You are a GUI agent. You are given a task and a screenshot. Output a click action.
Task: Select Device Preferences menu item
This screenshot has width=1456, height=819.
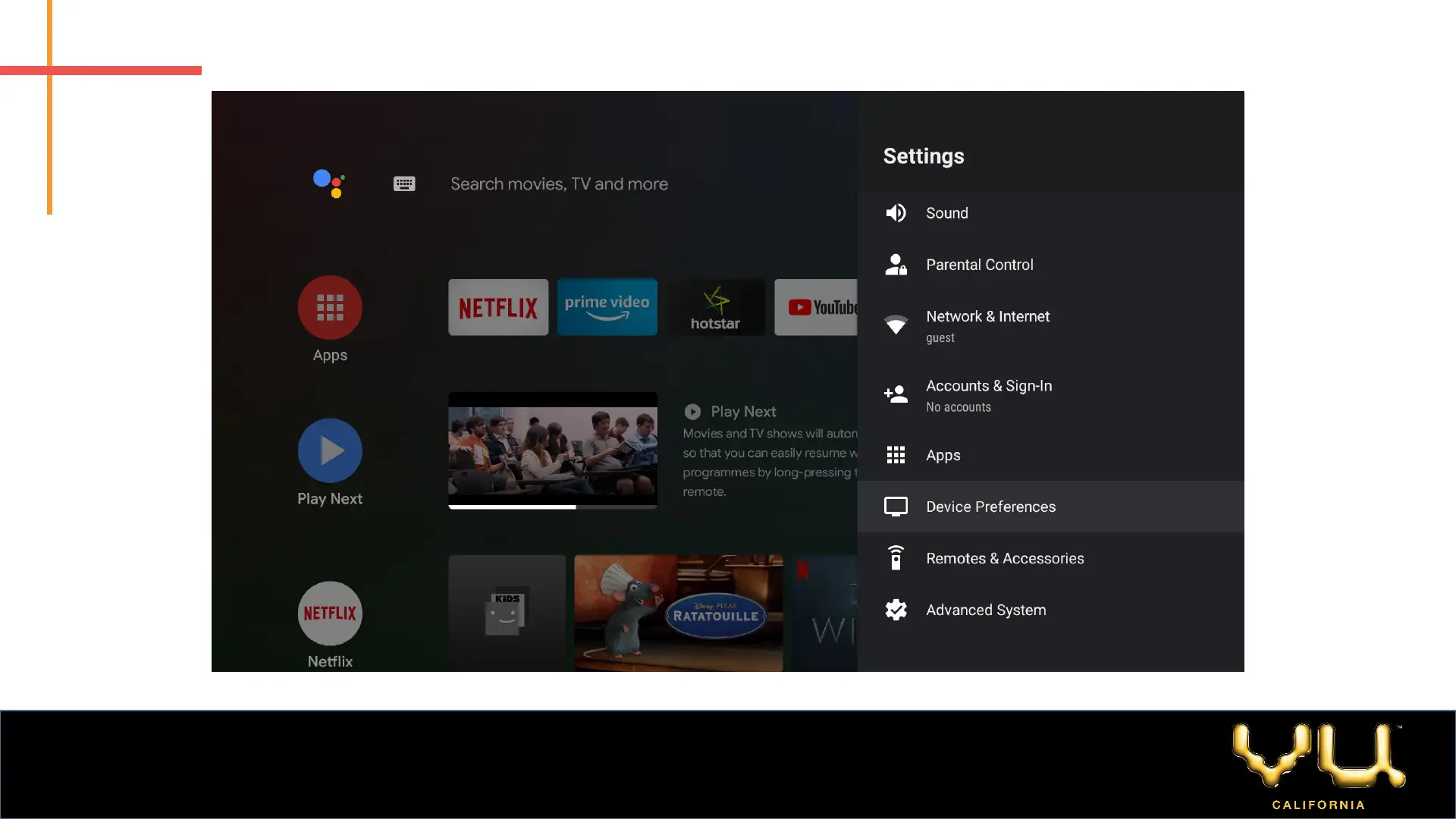tap(990, 507)
